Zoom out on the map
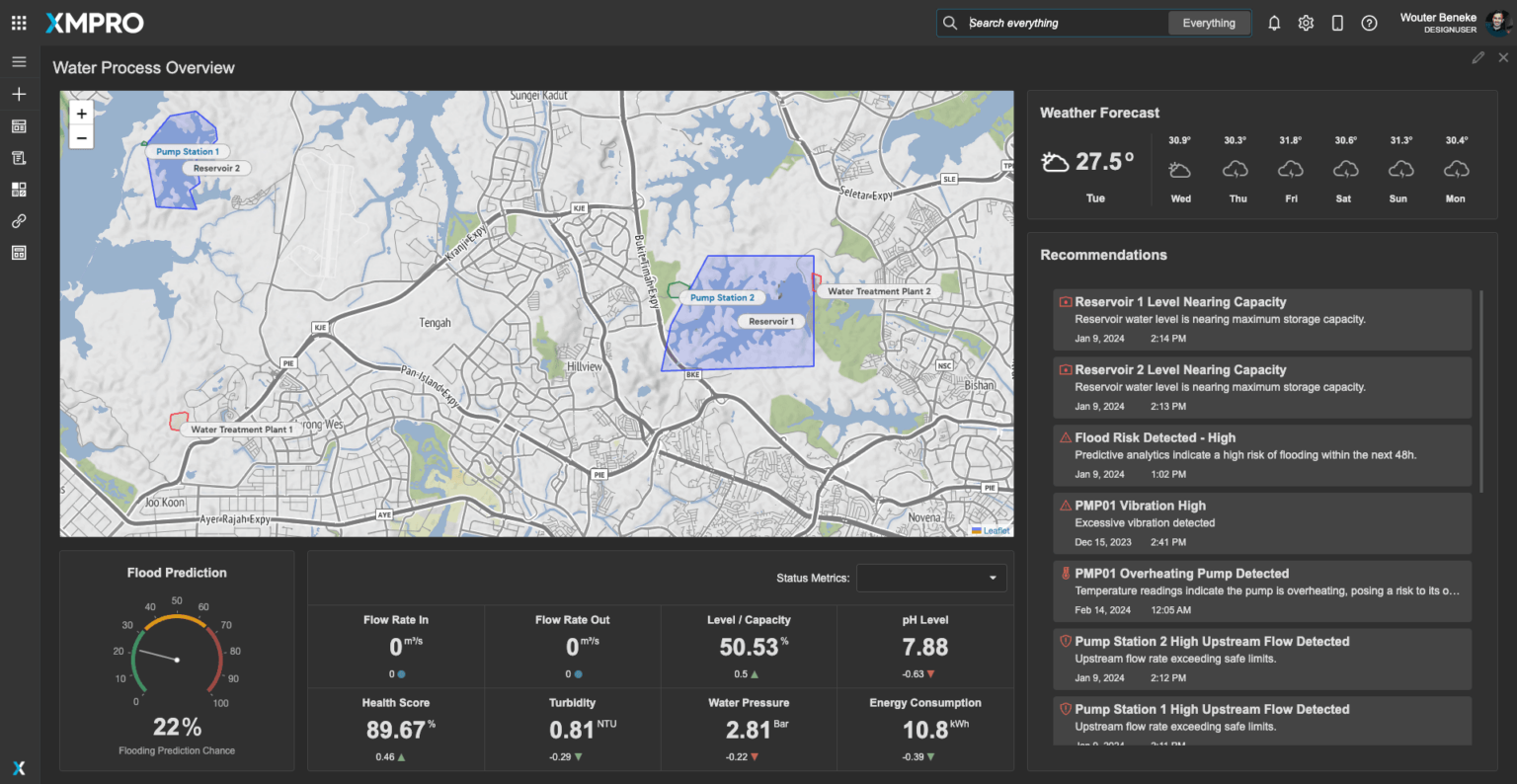1517x784 pixels. [82, 138]
